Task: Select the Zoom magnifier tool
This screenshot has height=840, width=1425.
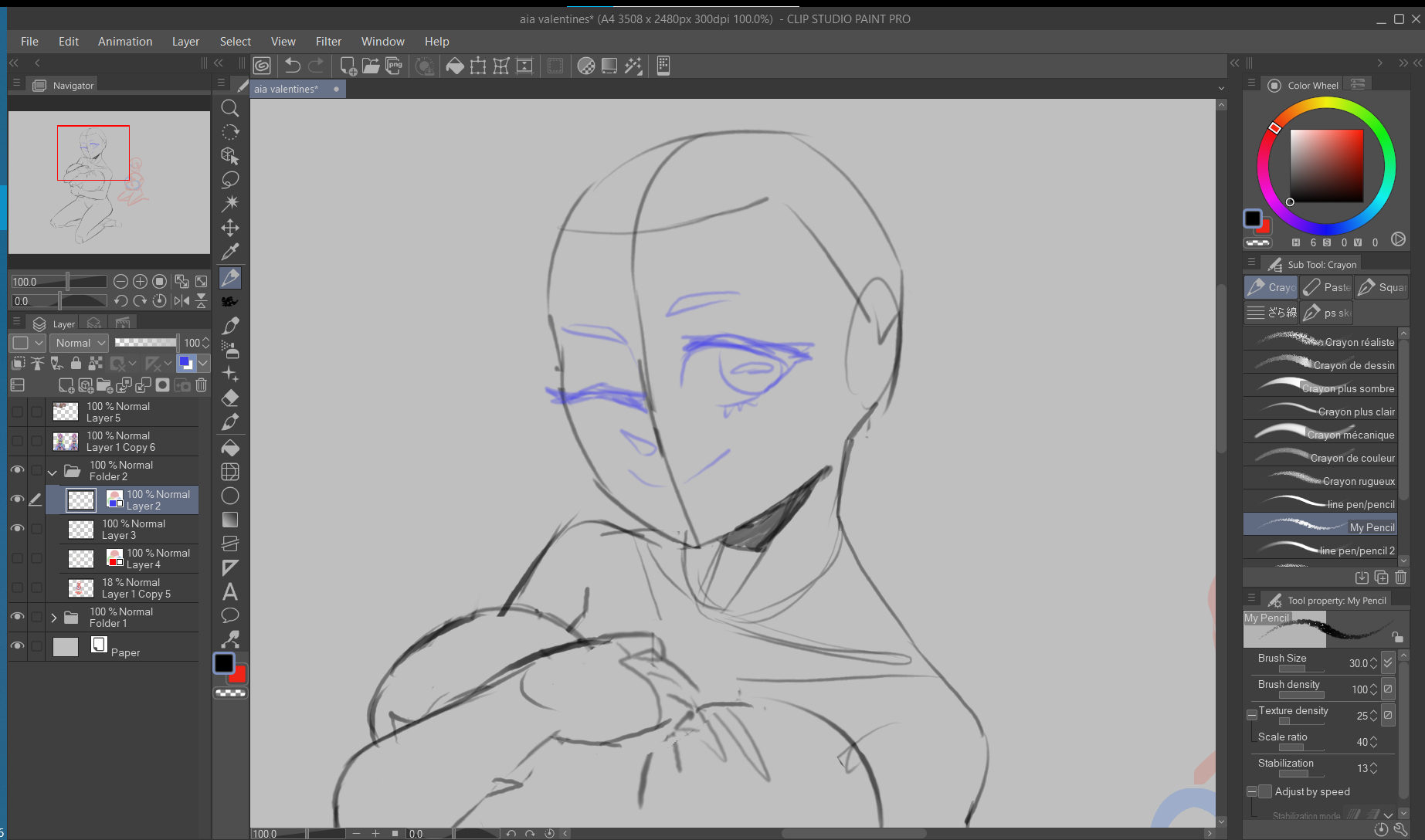Action: coord(230,108)
